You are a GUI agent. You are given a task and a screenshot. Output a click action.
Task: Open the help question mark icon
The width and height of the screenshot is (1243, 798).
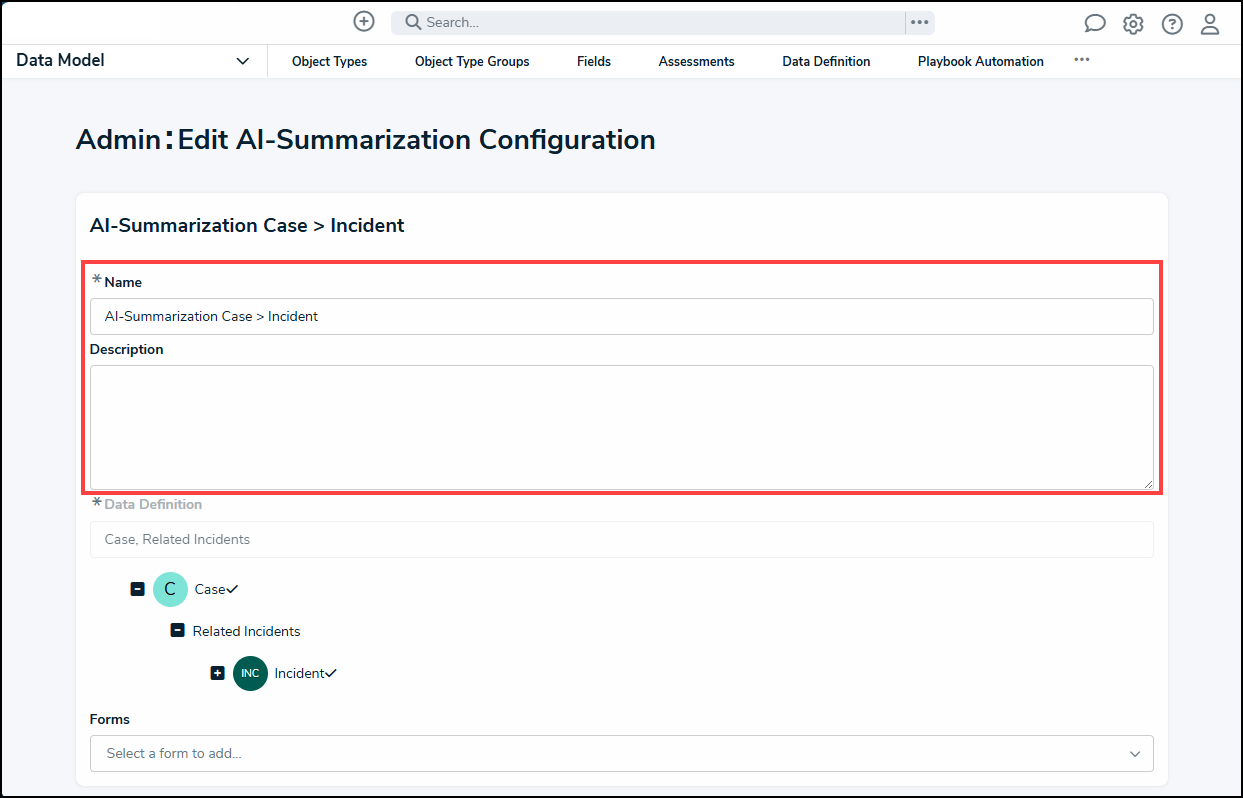(x=1172, y=24)
